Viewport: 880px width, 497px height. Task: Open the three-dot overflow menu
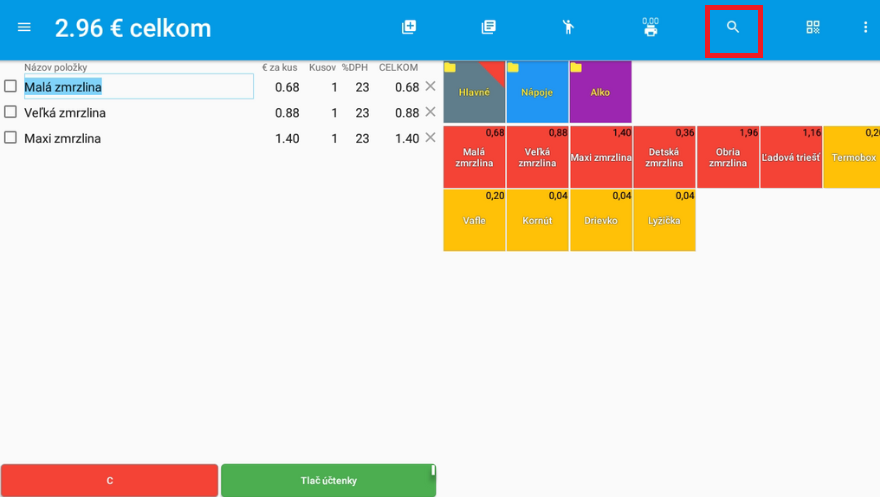tap(865, 28)
